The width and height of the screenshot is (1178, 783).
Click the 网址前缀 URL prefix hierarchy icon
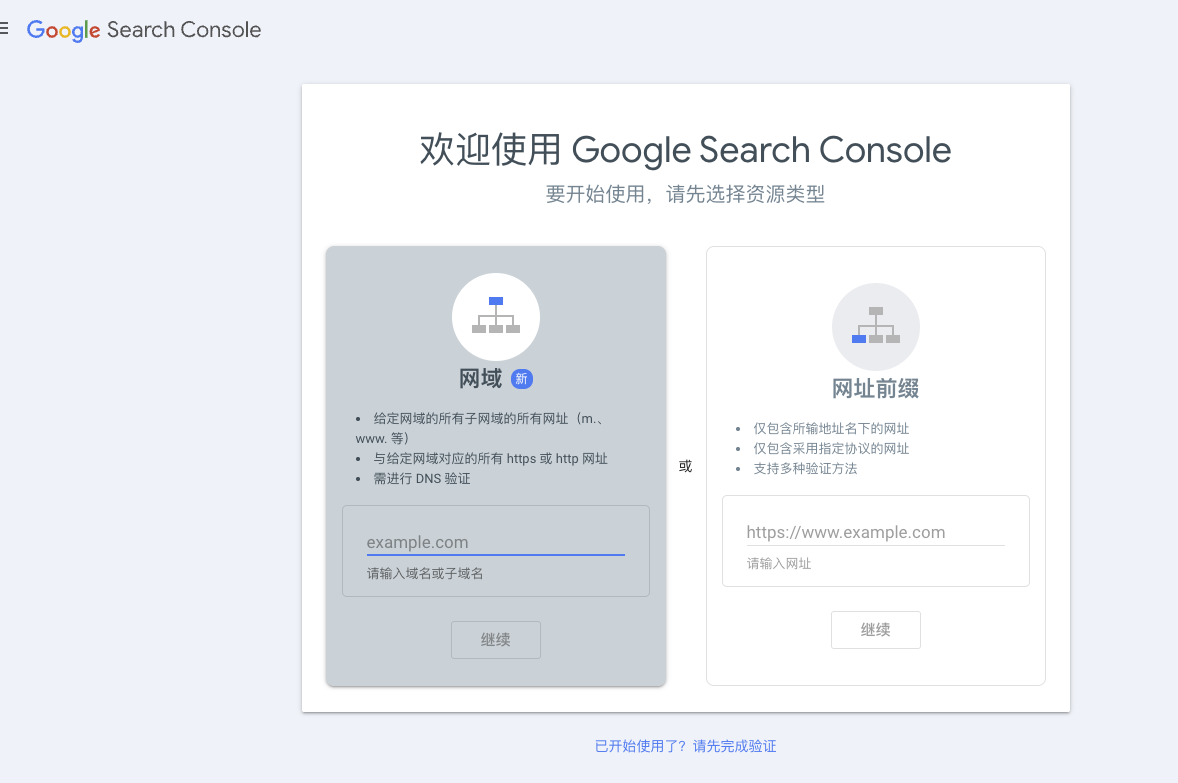pos(876,326)
